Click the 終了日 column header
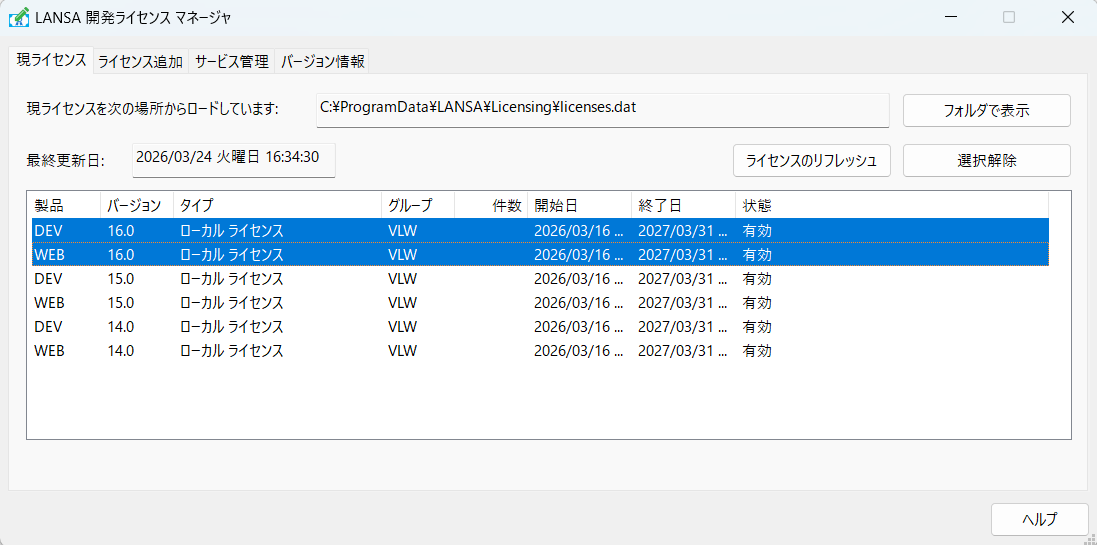 [683, 205]
